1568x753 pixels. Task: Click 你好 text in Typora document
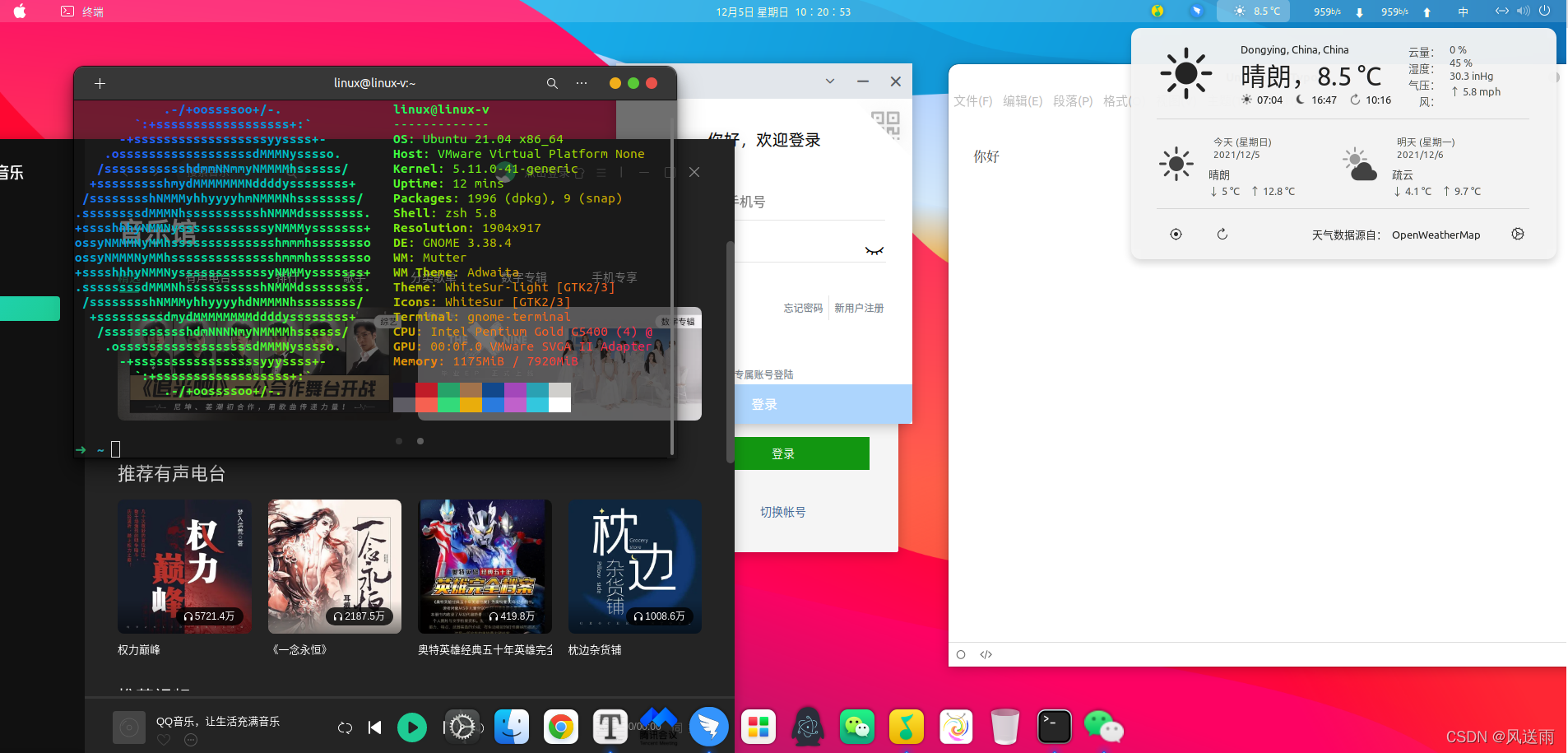point(986,156)
